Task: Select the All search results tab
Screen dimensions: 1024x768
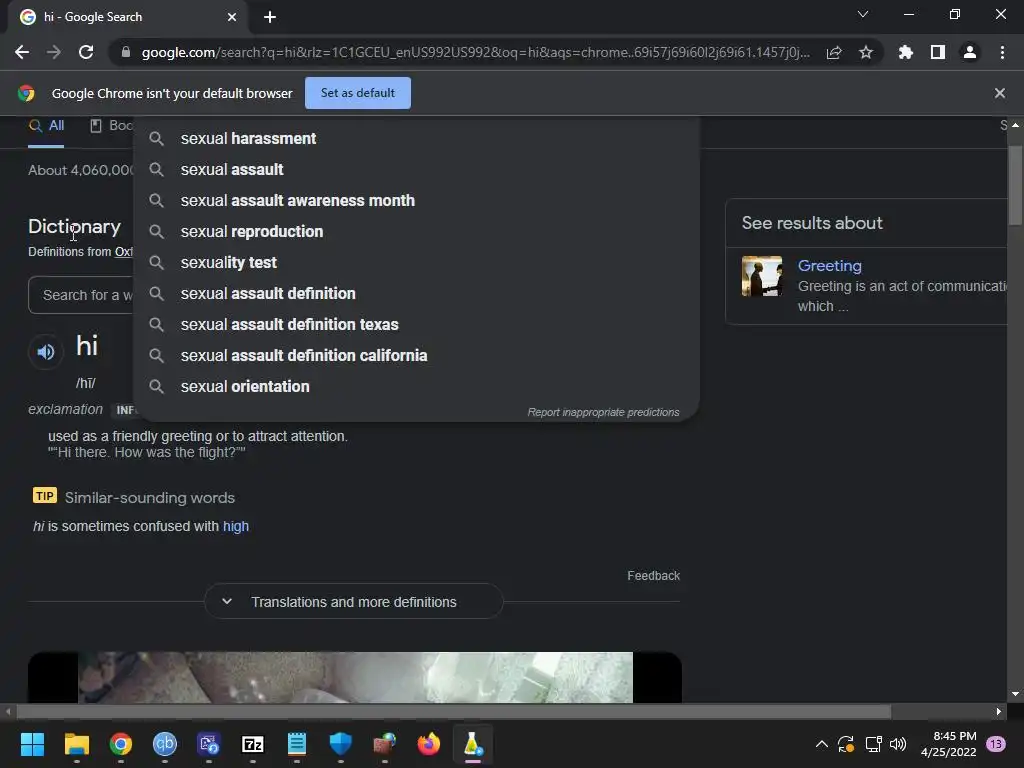Action: click(x=46, y=125)
